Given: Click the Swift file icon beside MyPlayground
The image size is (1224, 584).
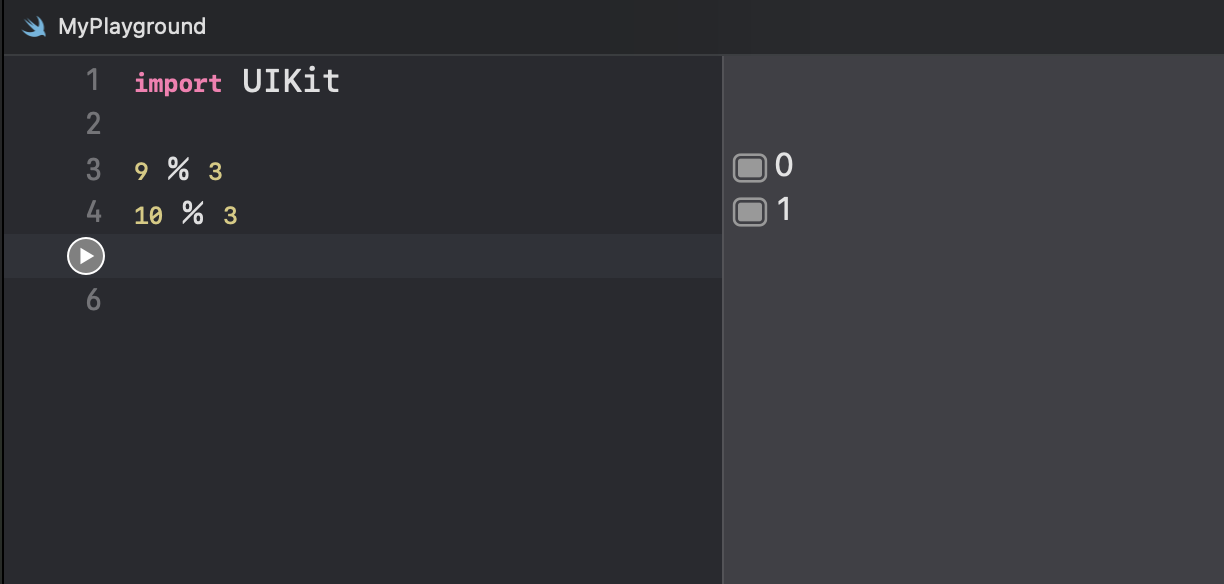Looking at the screenshot, I should (35, 27).
